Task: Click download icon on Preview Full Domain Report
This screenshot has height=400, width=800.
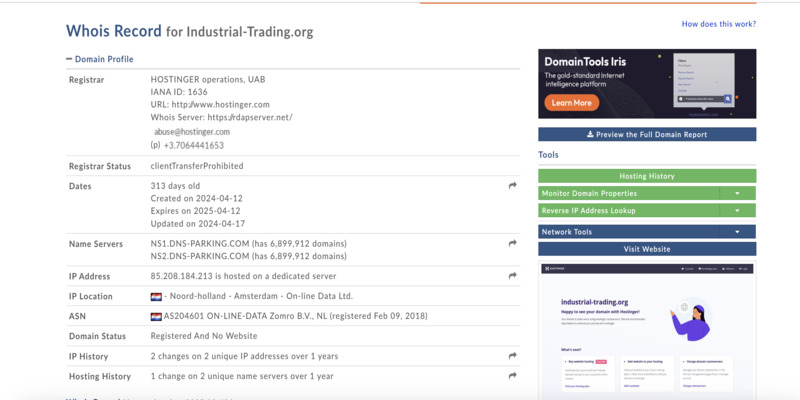Action: (590, 134)
